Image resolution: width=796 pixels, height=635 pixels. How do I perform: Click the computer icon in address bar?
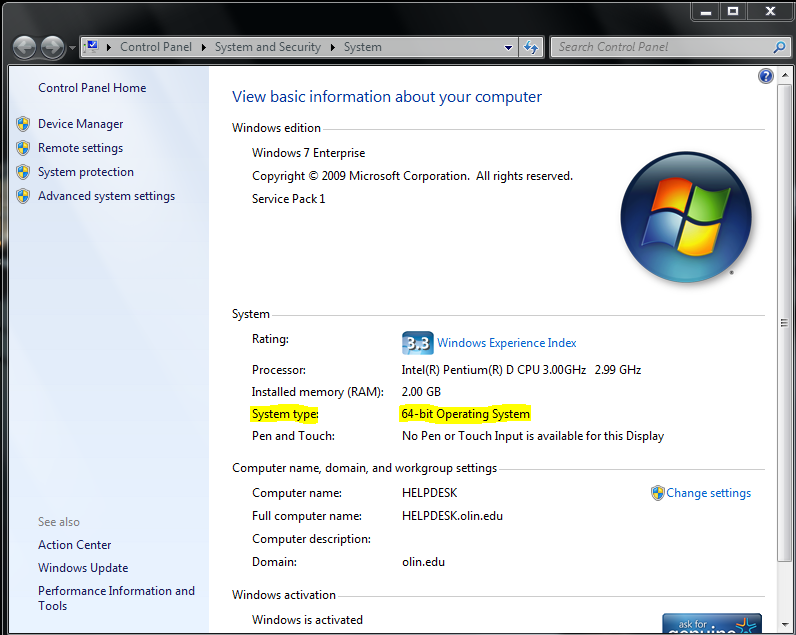(x=91, y=47)
